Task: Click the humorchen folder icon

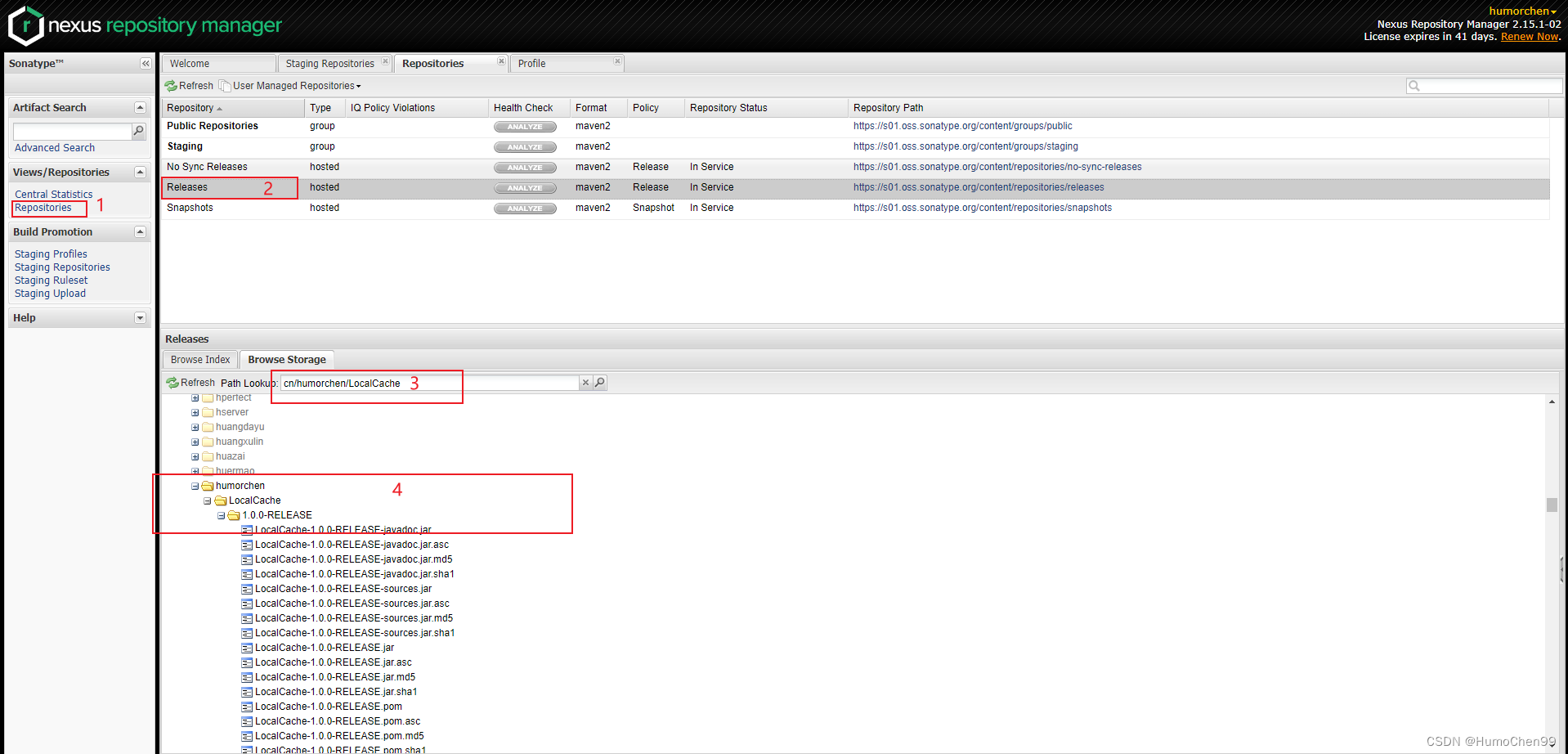Action: [x=208, y=486]
